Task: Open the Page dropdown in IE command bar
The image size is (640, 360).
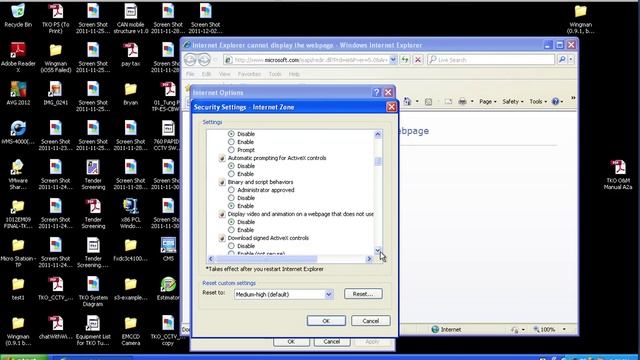Action: pyautogui.click(x=487, y=102)
